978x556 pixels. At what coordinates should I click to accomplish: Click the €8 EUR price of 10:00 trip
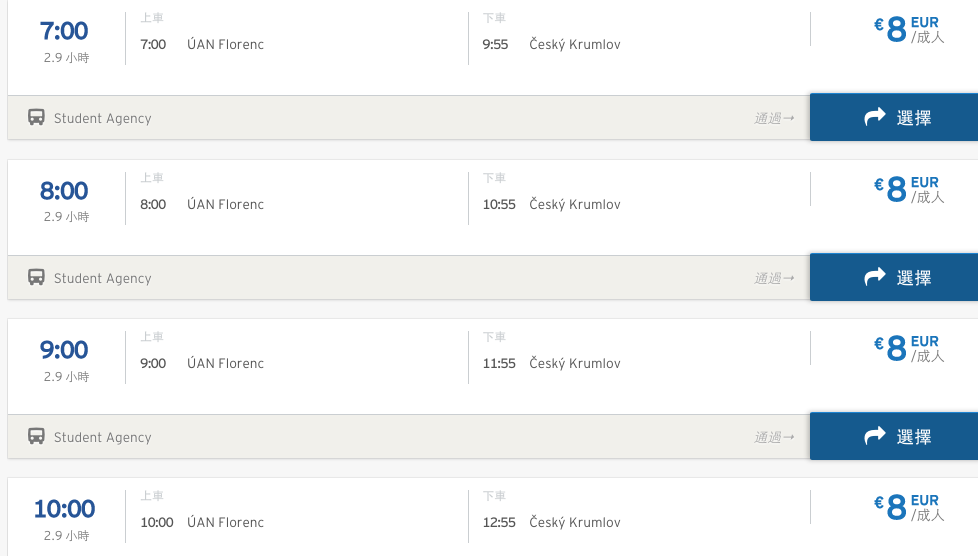click(909, 507)
